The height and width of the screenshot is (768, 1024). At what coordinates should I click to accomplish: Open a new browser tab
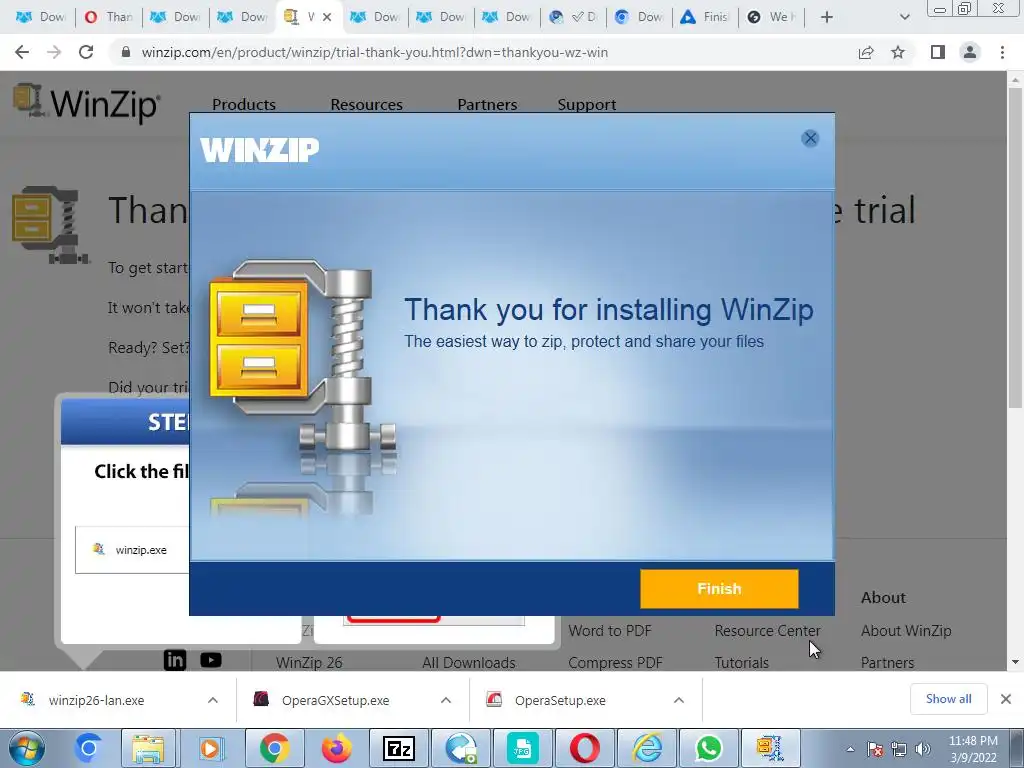pyautogui.click(x=826, y=17)
